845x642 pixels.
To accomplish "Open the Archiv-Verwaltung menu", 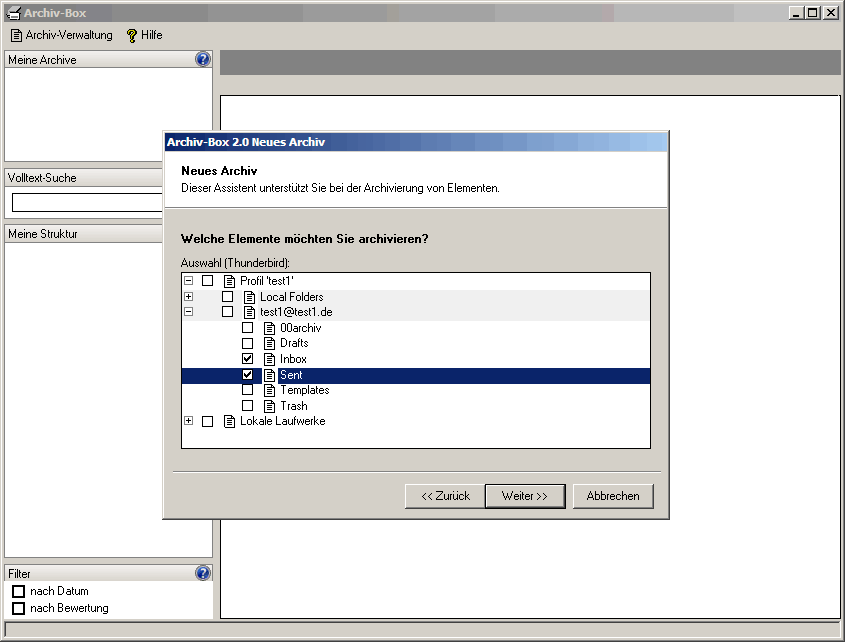I will pos(61,35).
